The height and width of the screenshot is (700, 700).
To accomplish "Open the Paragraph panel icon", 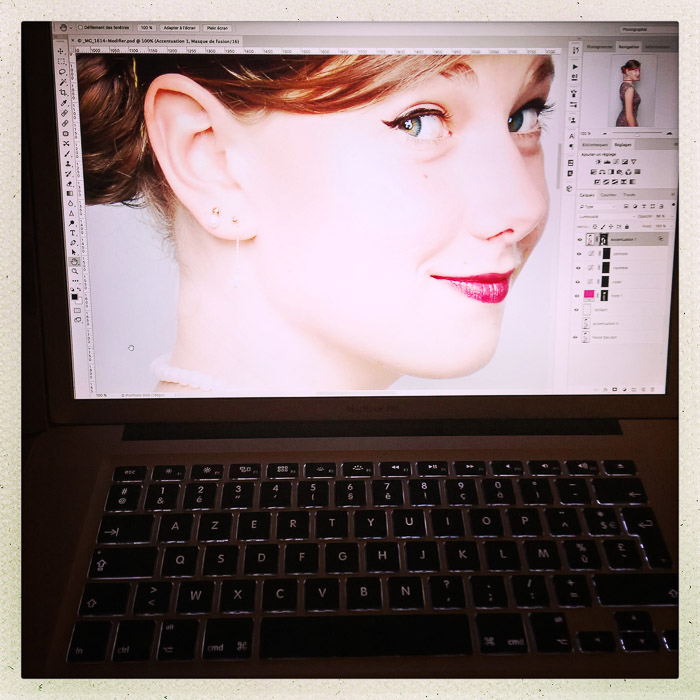I will [x=571, y=146].
